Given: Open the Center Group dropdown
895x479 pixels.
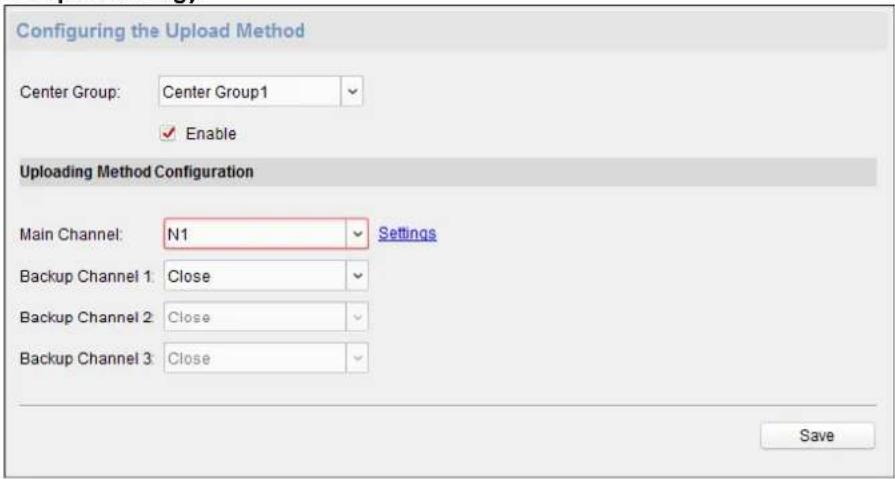Looking at the screenshot, I should (x=261, y=91).
